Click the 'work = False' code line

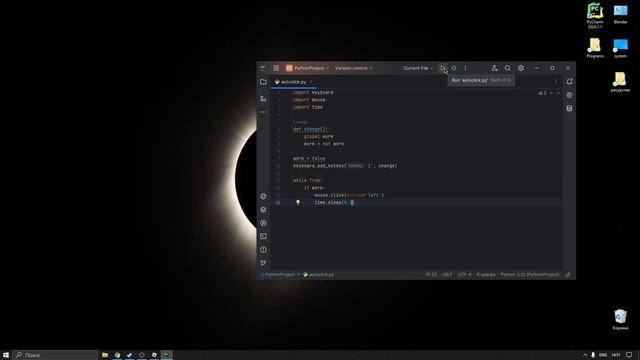coord(309,158)
